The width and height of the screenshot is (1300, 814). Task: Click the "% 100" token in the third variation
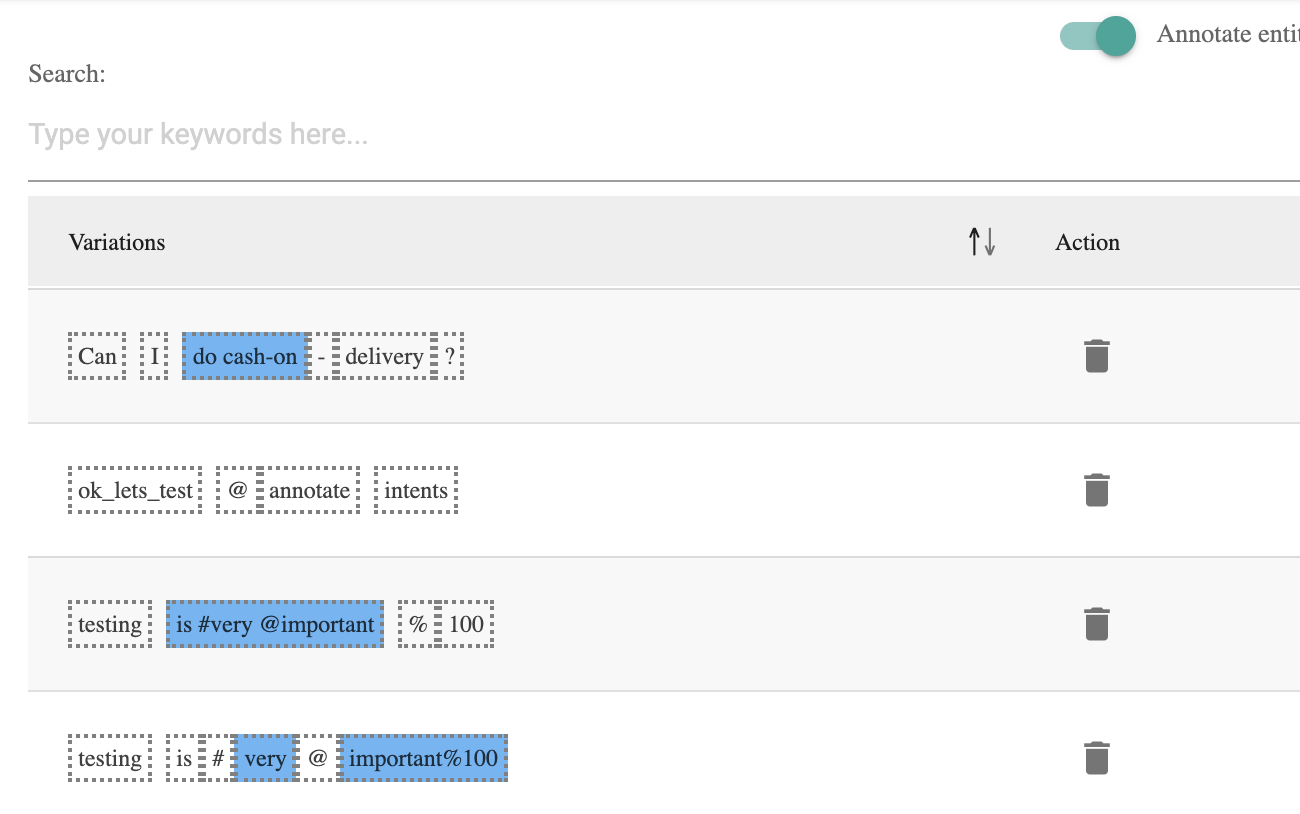pos(445,623)
